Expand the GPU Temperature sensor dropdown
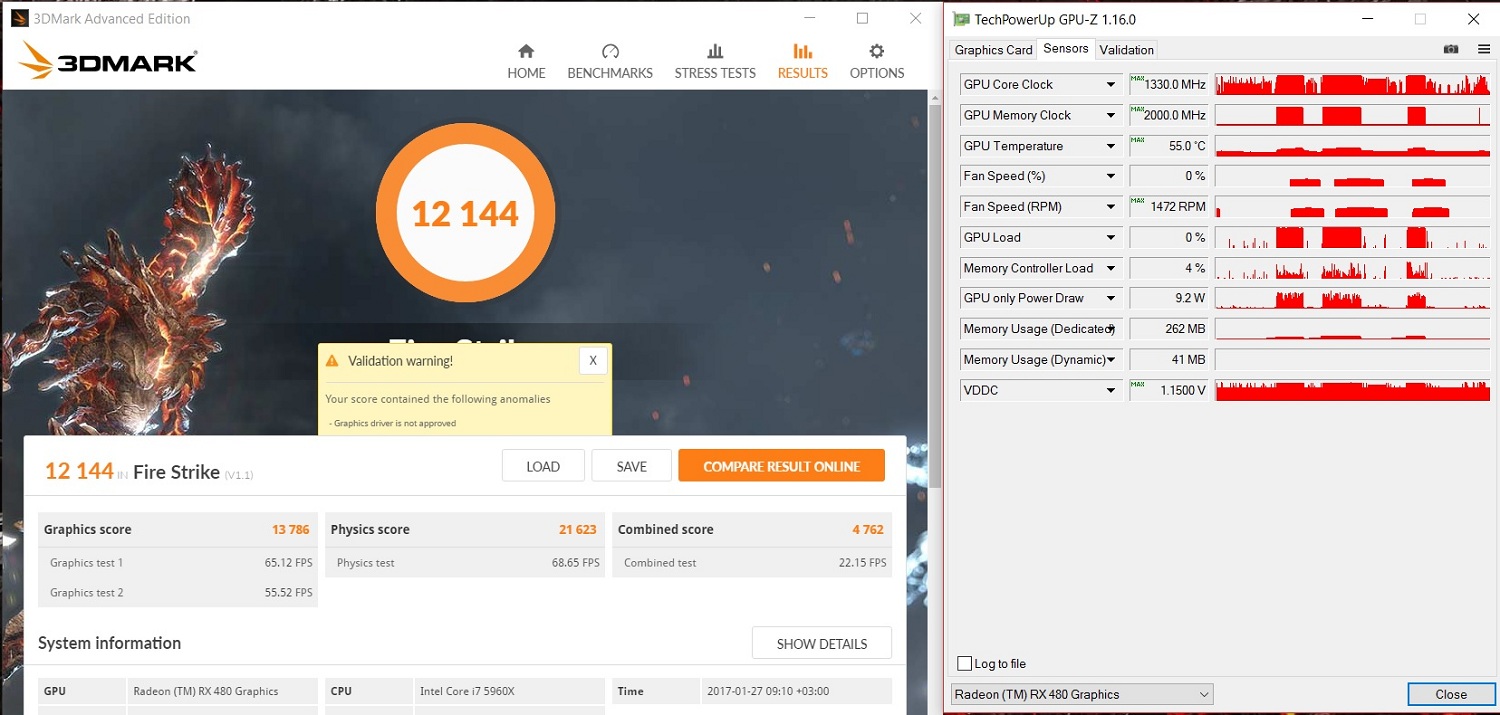Viewport: 1500px width, 715px height. 1111,146
